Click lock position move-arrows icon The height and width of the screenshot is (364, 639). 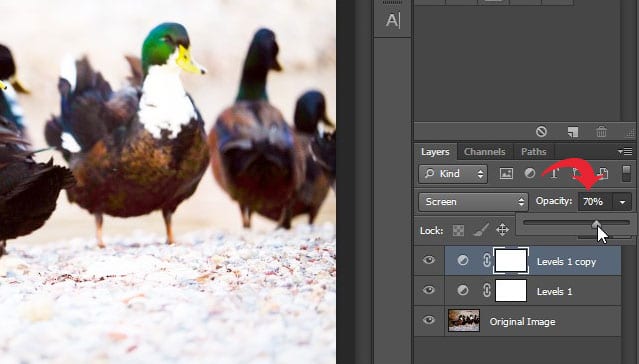pyautogui.click(x=502, y=230)
